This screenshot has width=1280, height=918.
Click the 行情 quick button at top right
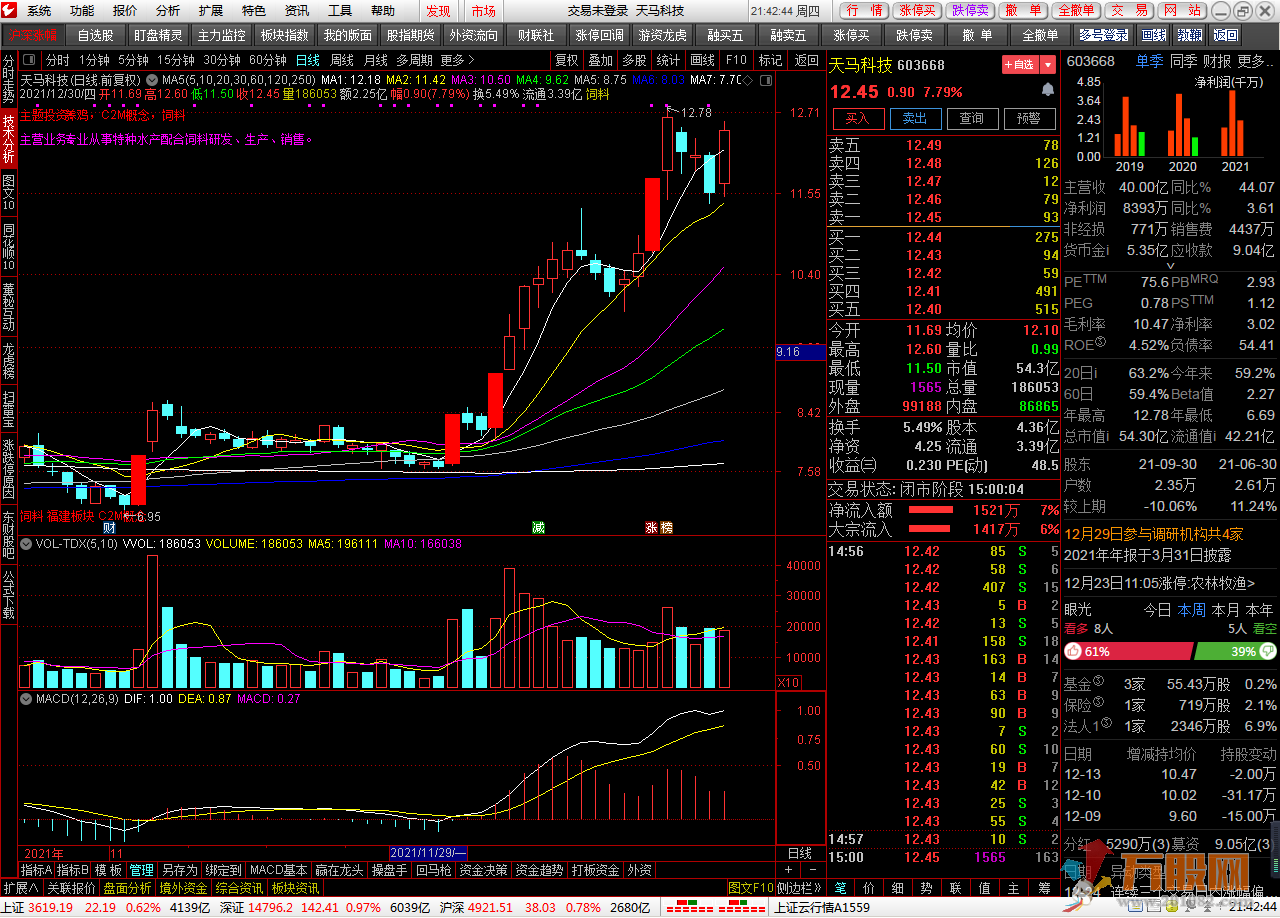tap(863, 10)
